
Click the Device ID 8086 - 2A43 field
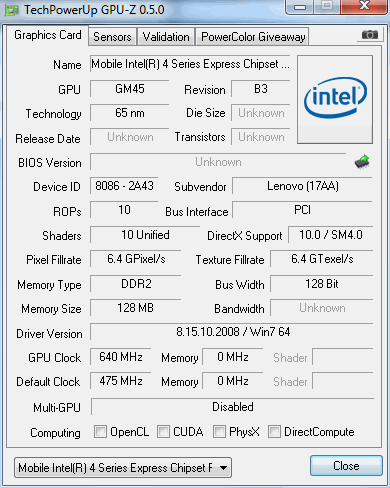tap(124, 186)
